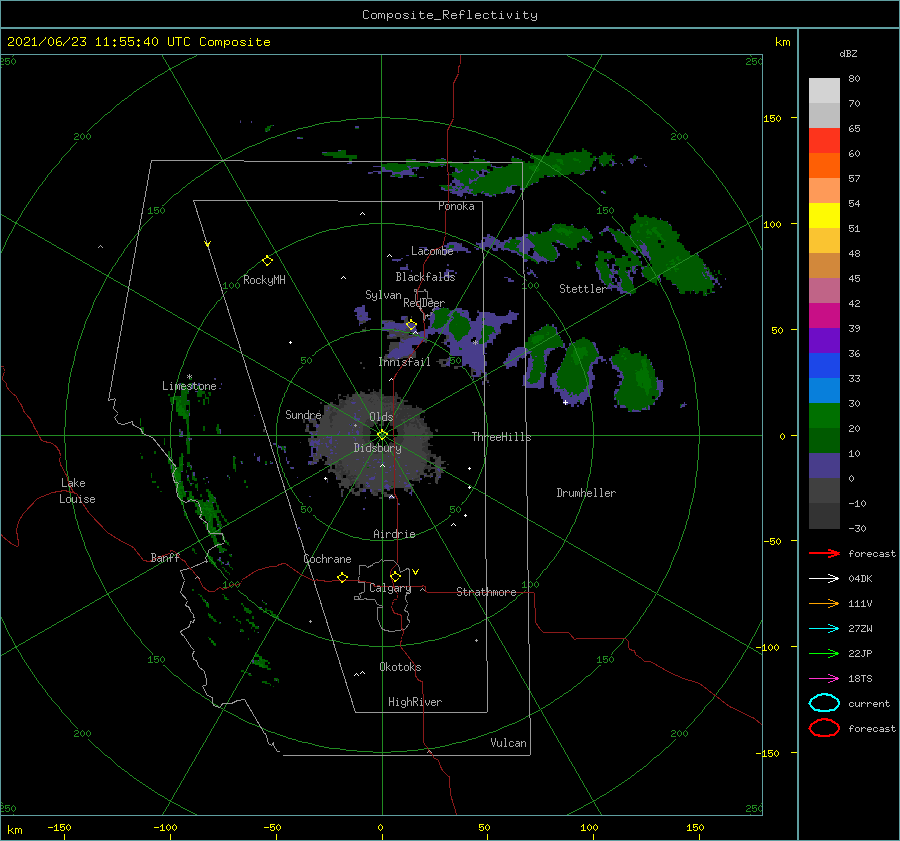This screenshot has width=900, height=841.
Task: Click the RockyMH label
Action: [x=264, y=280]
